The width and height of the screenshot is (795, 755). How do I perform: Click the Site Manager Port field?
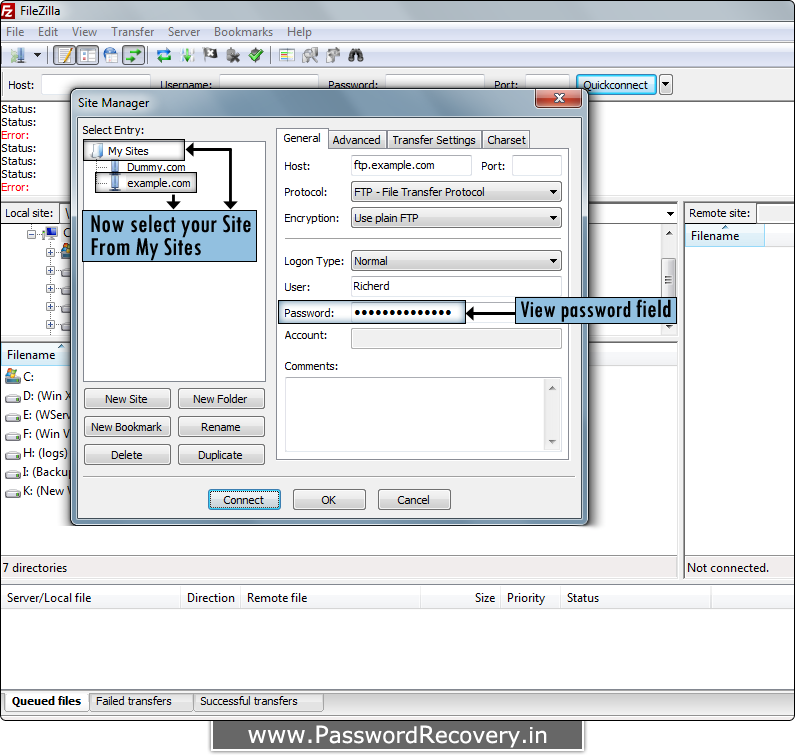[x=537, y=166]
